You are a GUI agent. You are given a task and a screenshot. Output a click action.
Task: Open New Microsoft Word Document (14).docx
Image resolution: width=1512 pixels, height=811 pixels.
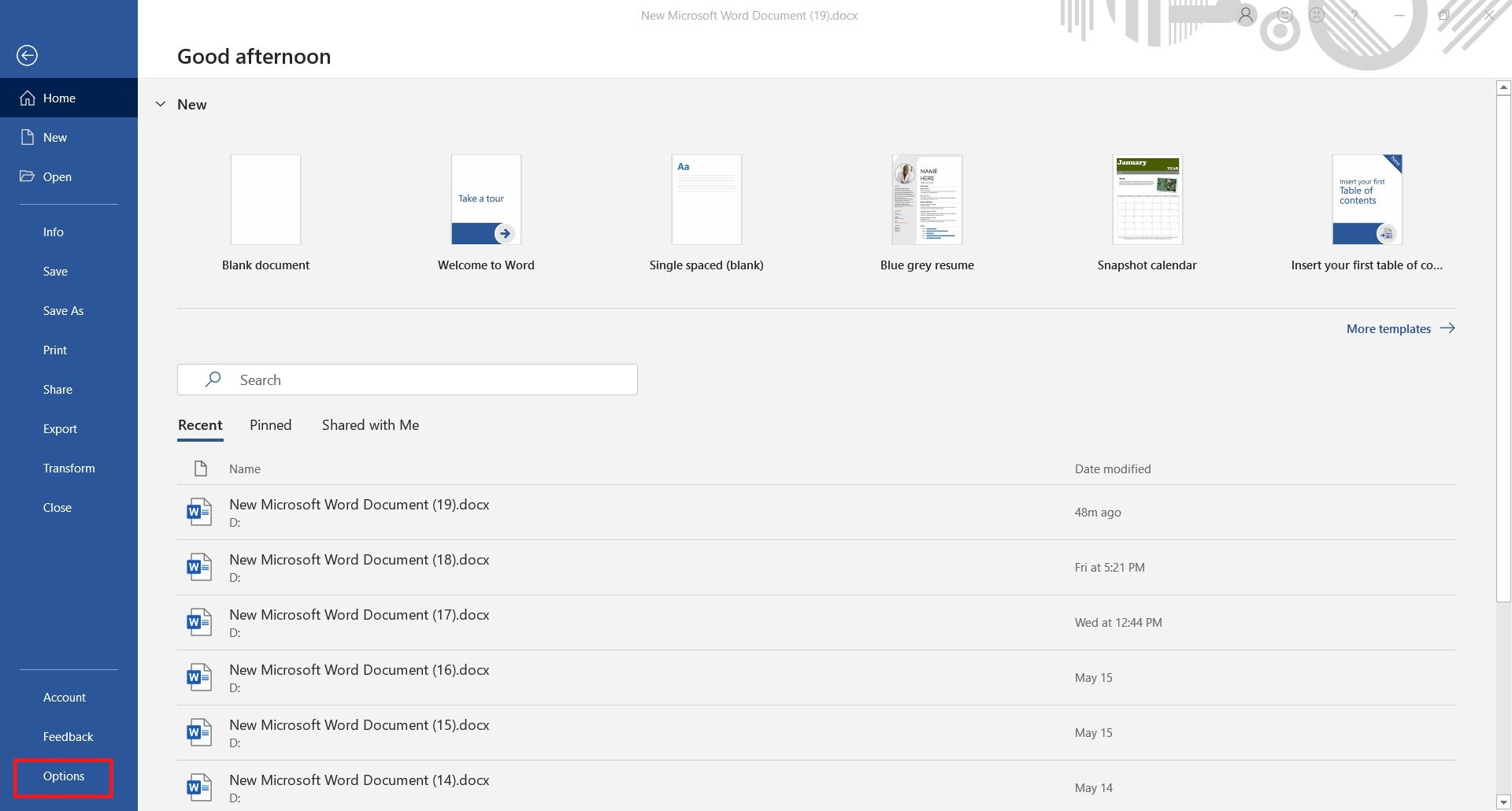point(817,786)
